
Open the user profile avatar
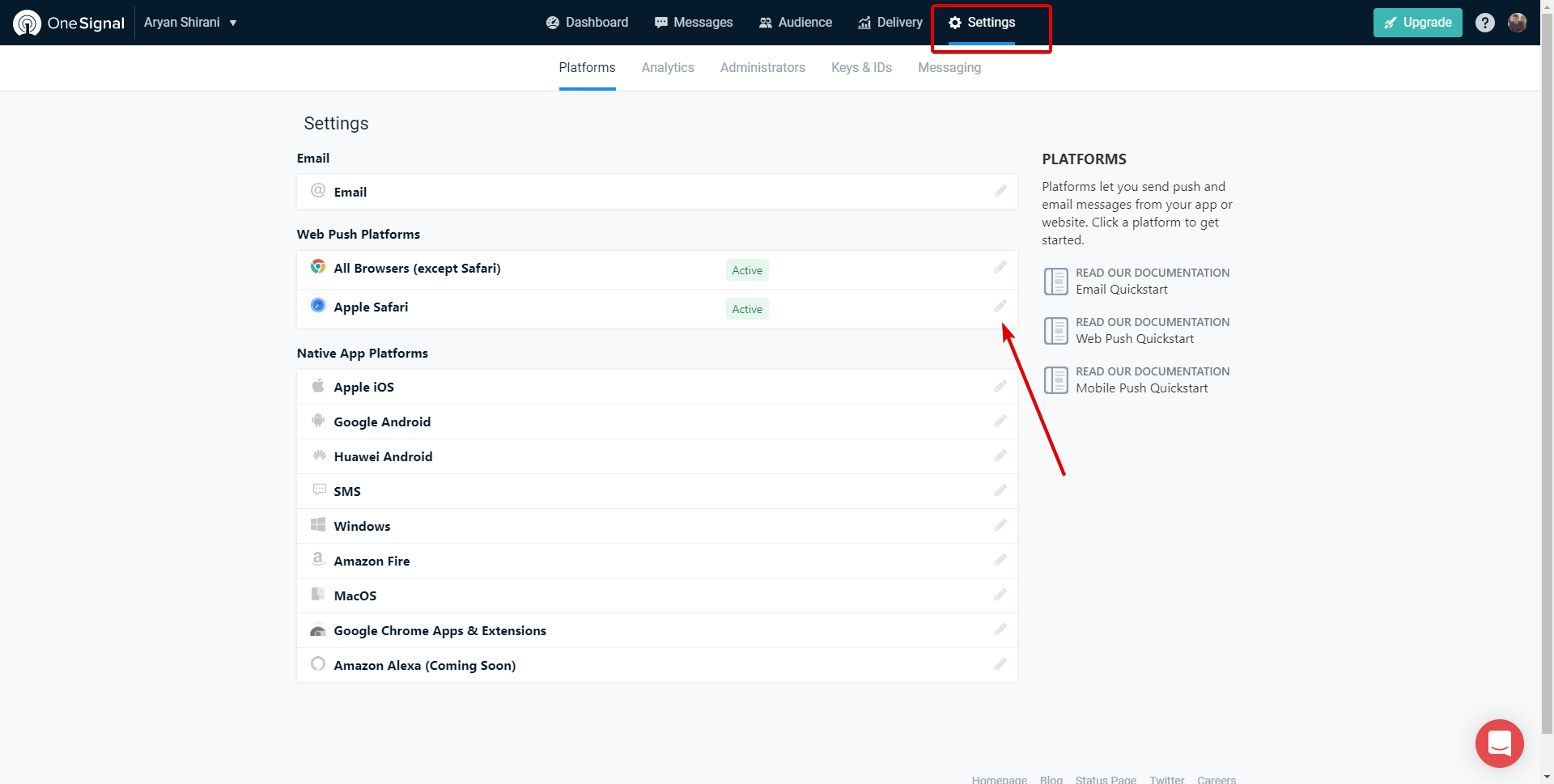1517,23
